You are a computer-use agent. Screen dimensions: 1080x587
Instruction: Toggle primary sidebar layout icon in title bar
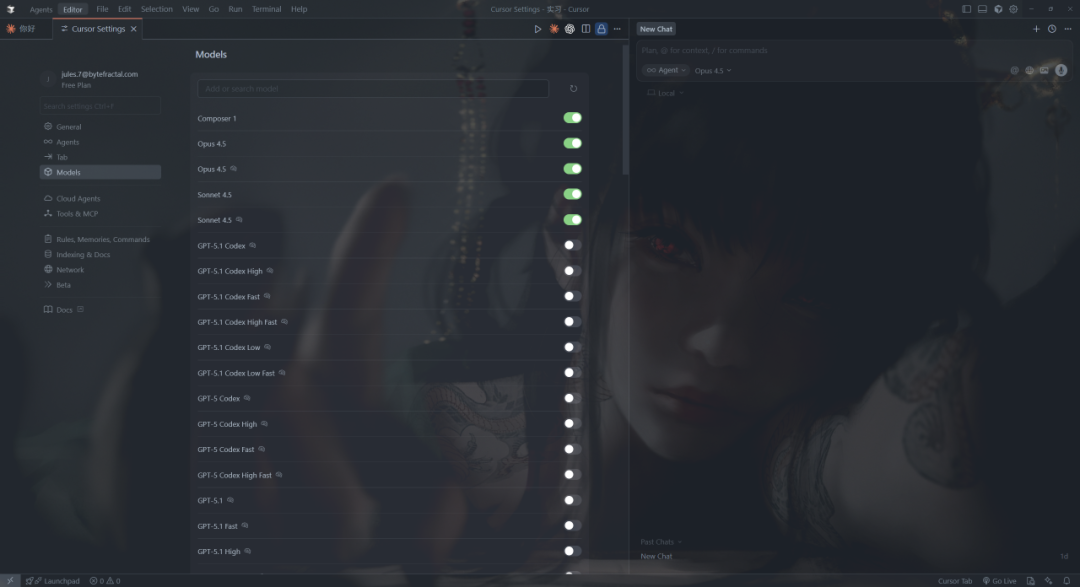(x=966, y=9)
